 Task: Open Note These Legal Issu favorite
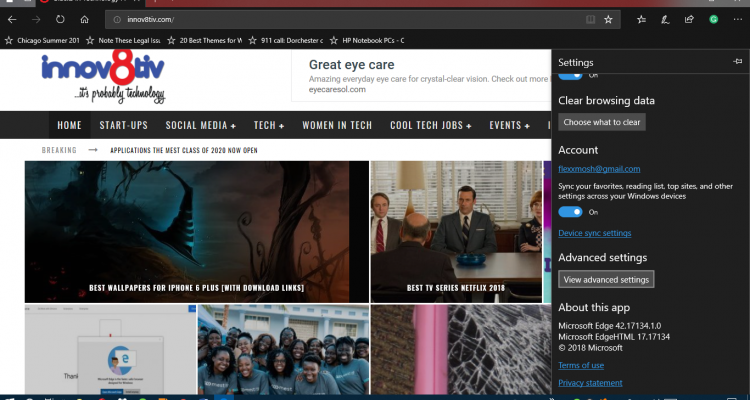pos(123,41)
